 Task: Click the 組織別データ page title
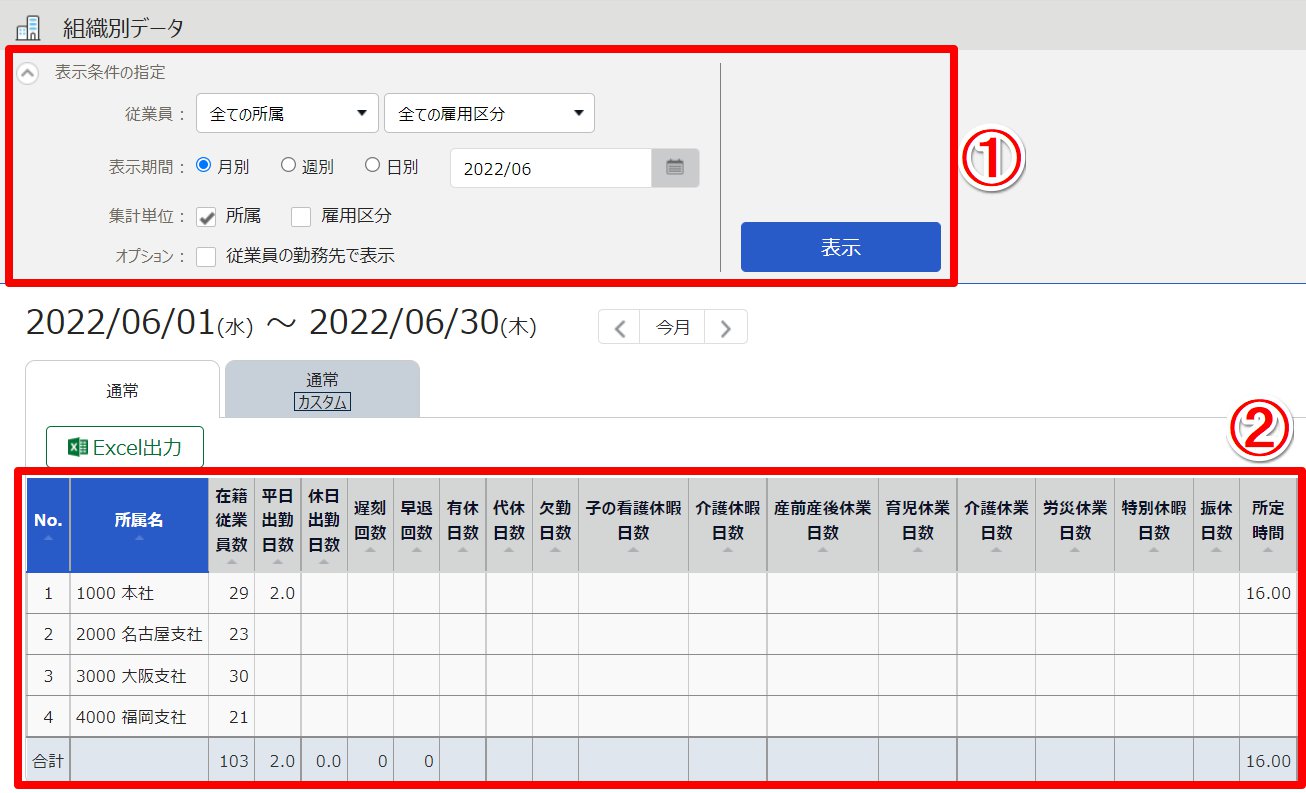point(123,28)
